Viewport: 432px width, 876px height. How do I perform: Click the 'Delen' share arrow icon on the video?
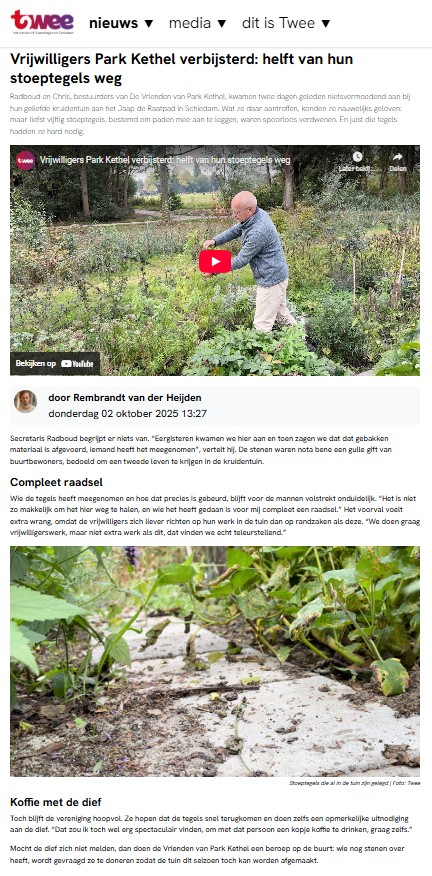point(398,156)
